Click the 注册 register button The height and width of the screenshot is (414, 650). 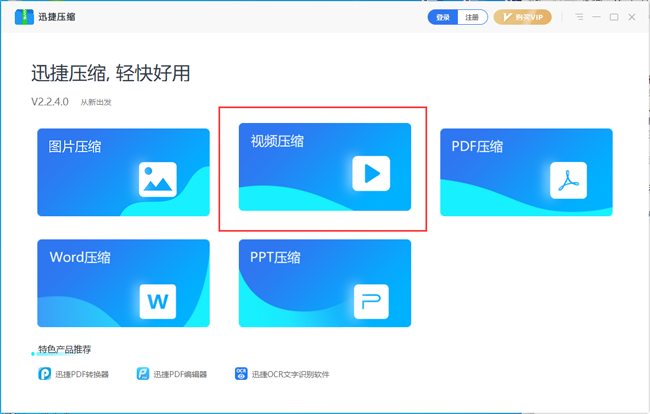[x=472, y=17]
